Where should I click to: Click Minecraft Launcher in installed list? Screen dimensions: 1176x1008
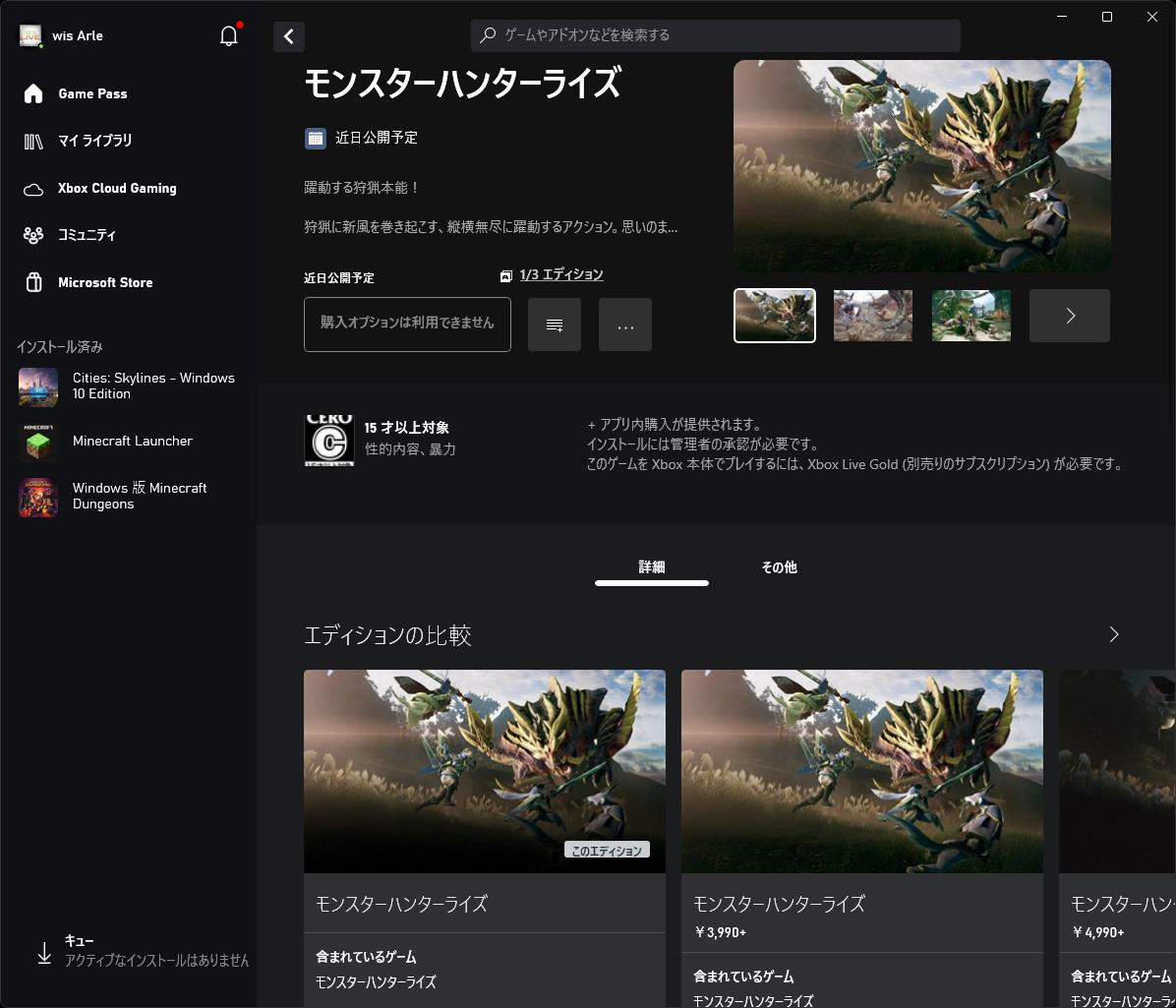133,442
